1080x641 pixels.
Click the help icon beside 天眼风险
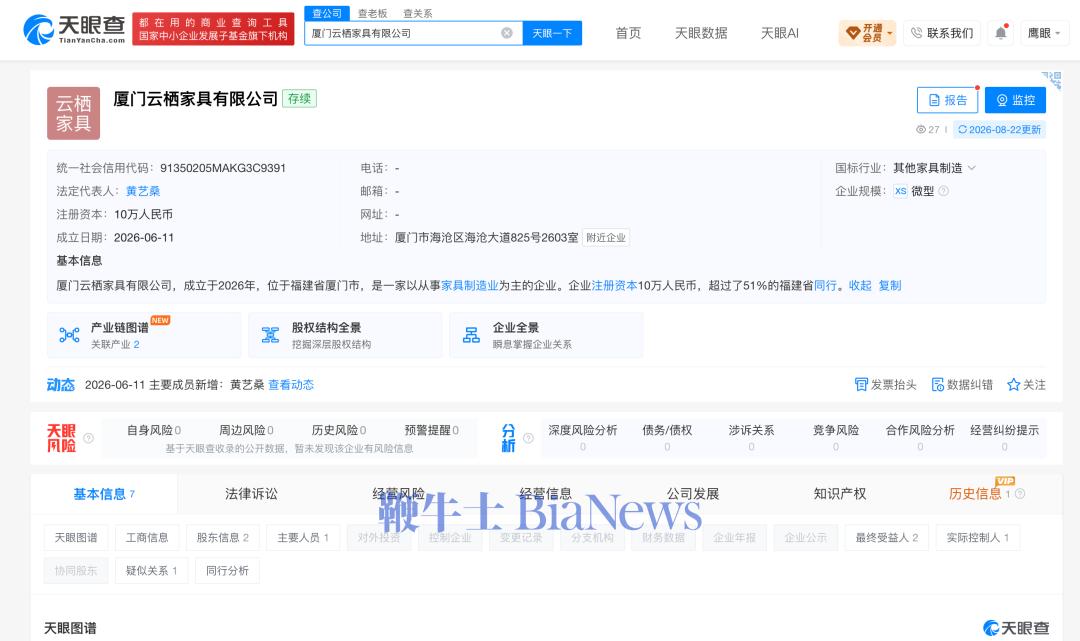coord(88,438)
